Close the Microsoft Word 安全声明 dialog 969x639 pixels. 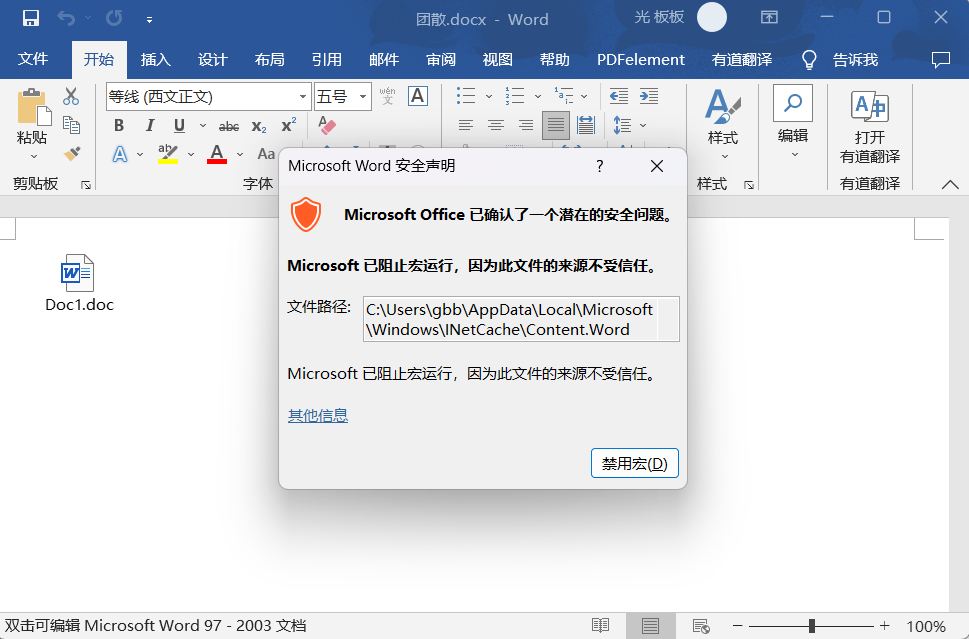[657, 166]
